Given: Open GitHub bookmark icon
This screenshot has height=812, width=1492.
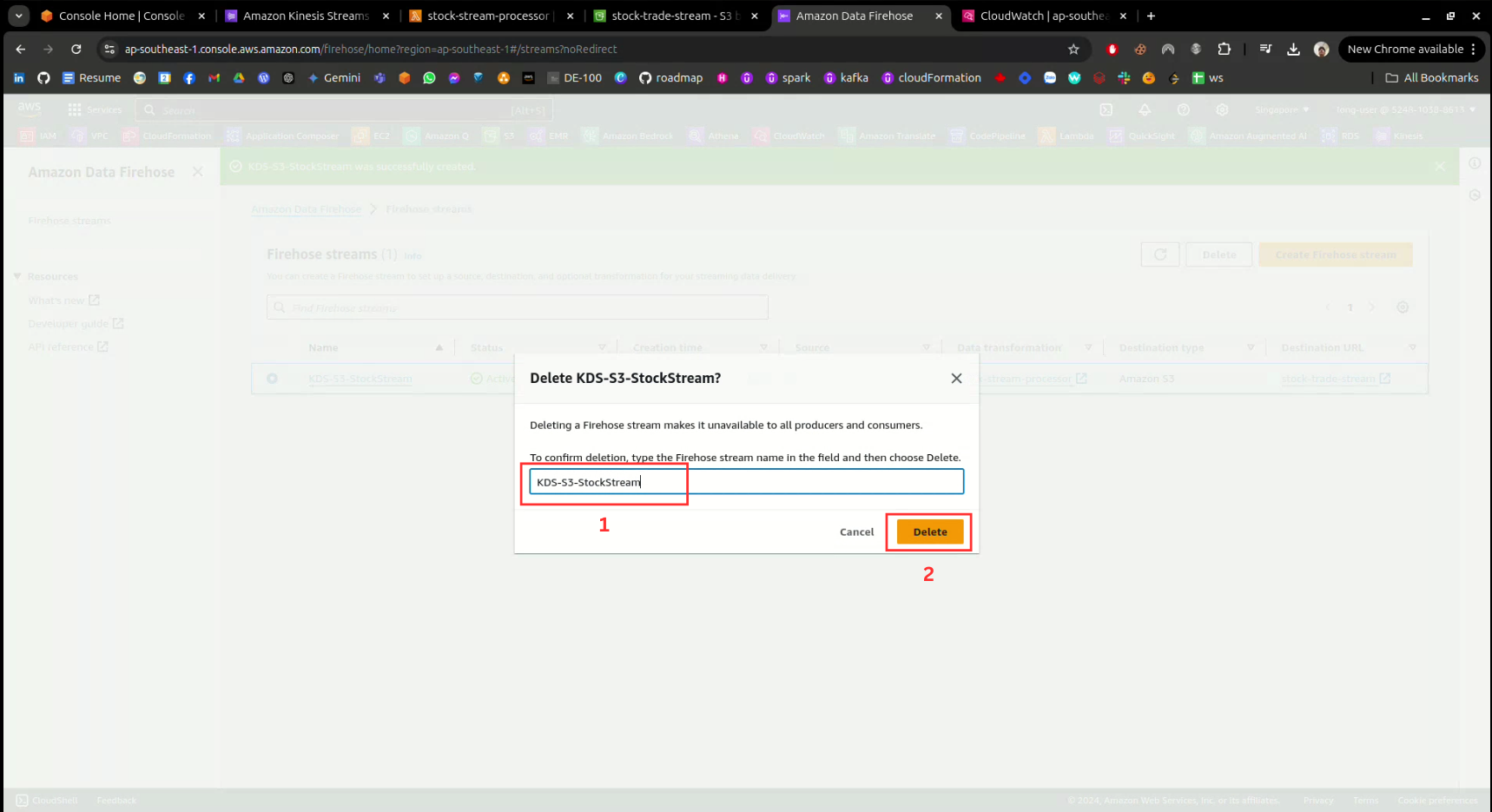Looking at the screenshot, I should 43,78.
